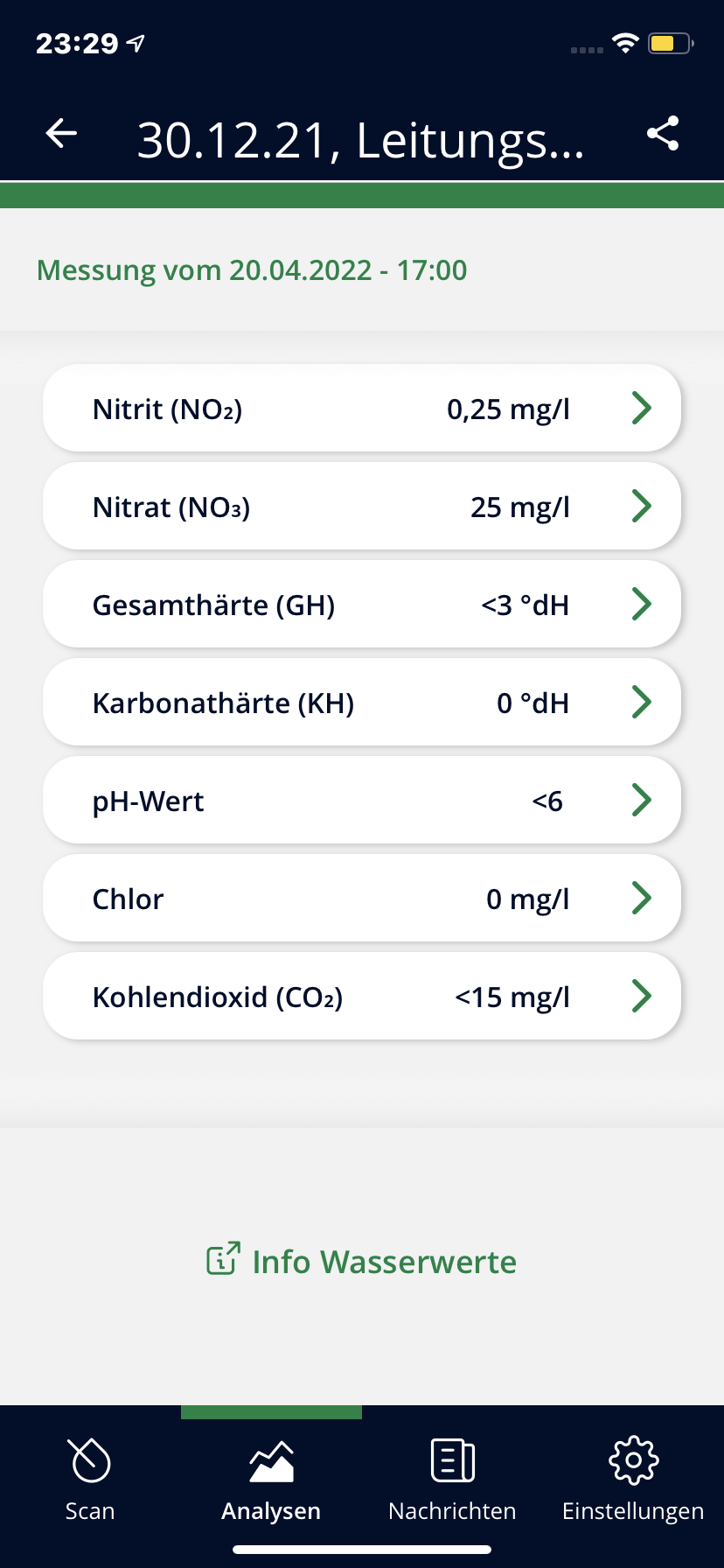
Task: Open Einstellungen gear icon
Action: click(x=633, y=1460)
